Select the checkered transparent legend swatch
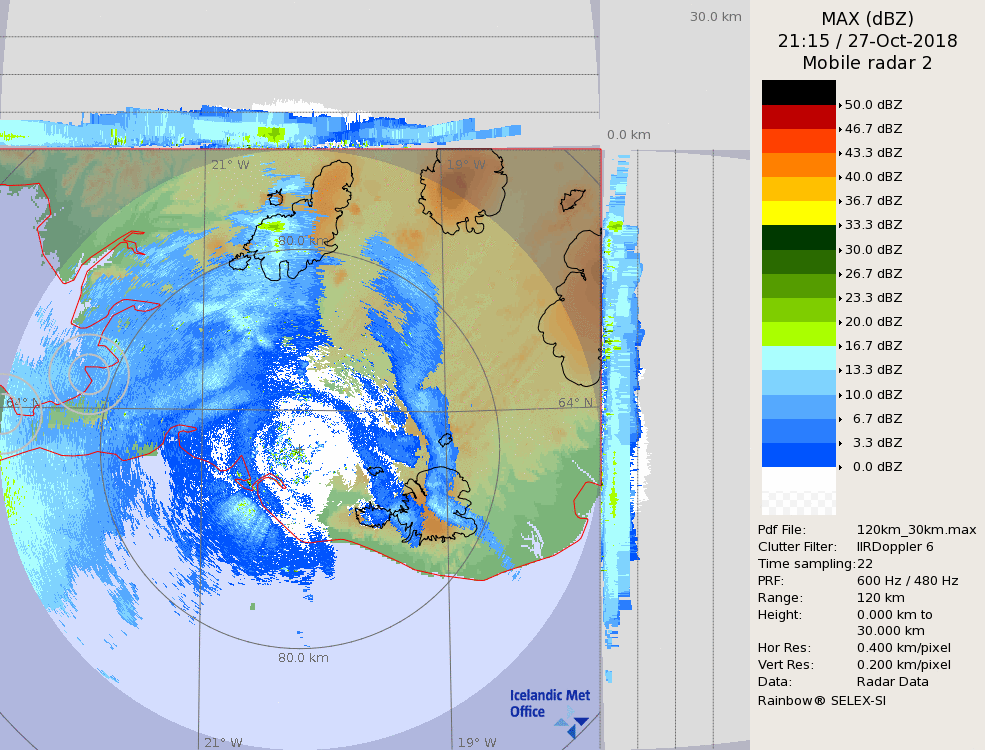Screen dimensions: 985x750 point(798,503)
